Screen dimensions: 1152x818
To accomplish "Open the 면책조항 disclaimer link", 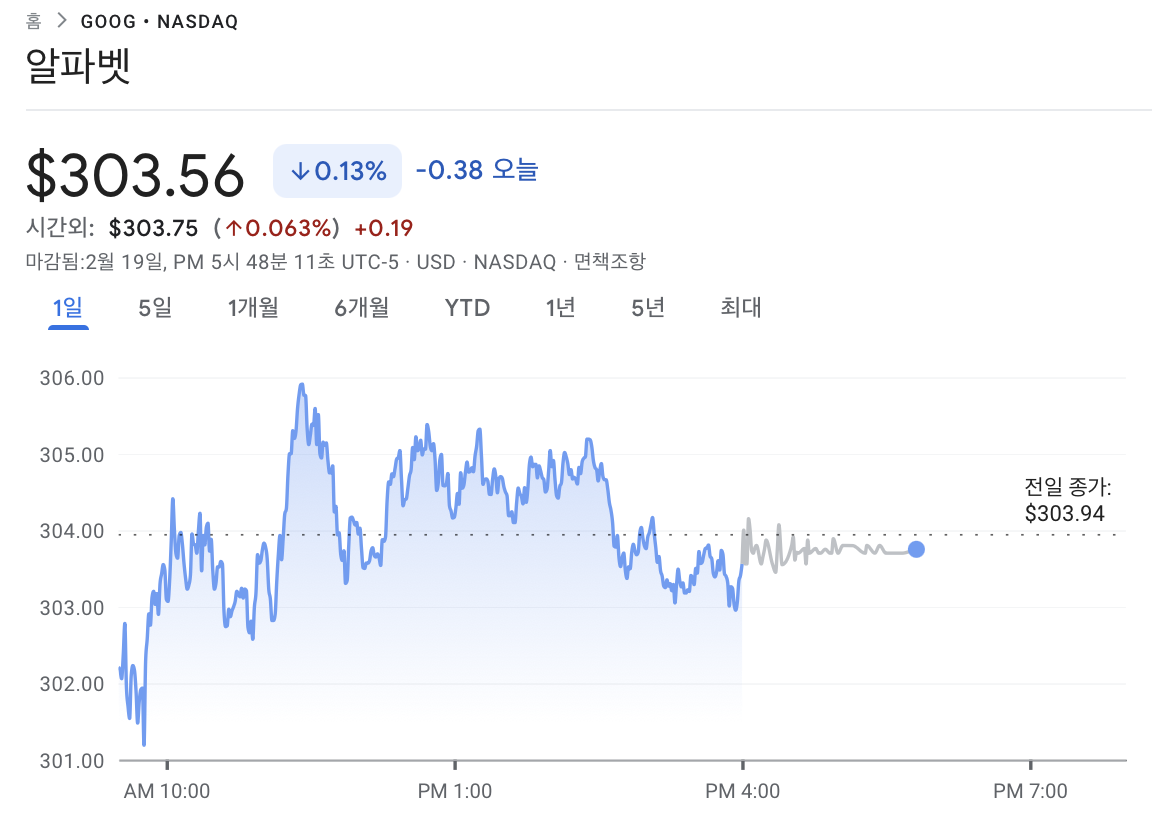I will coord(609,262).
